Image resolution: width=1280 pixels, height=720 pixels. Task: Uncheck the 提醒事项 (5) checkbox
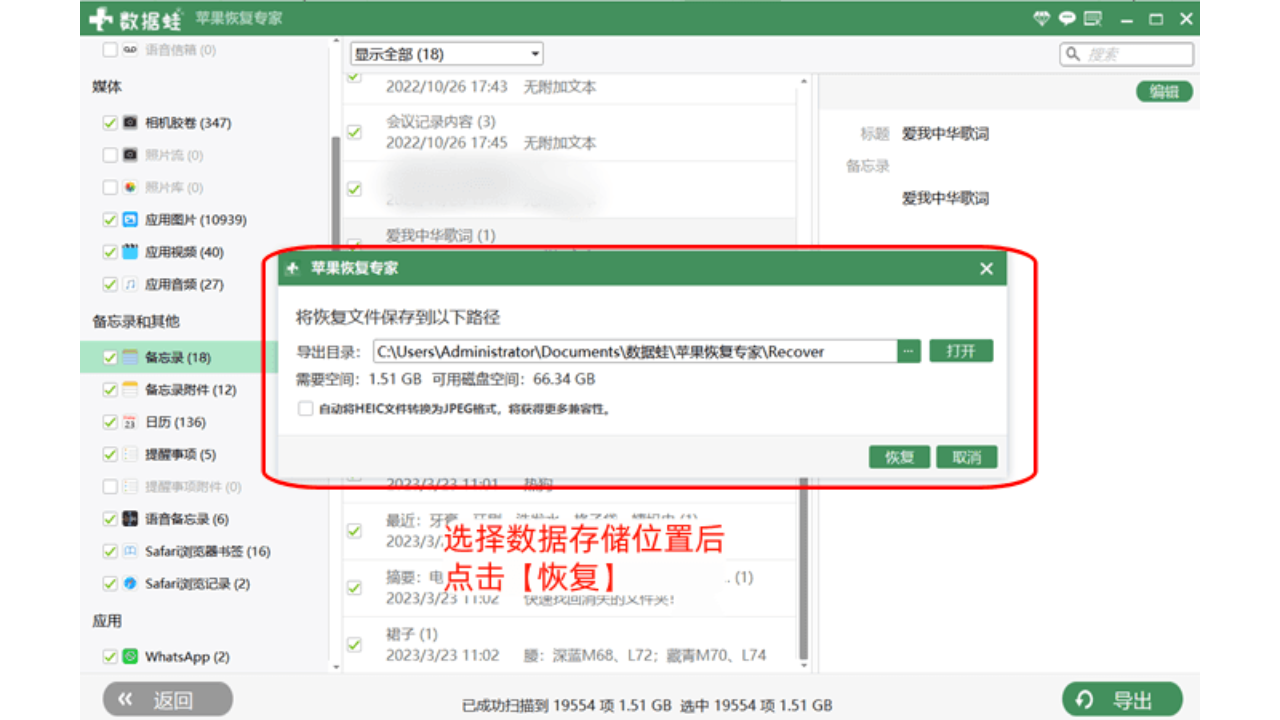[110, 454]
